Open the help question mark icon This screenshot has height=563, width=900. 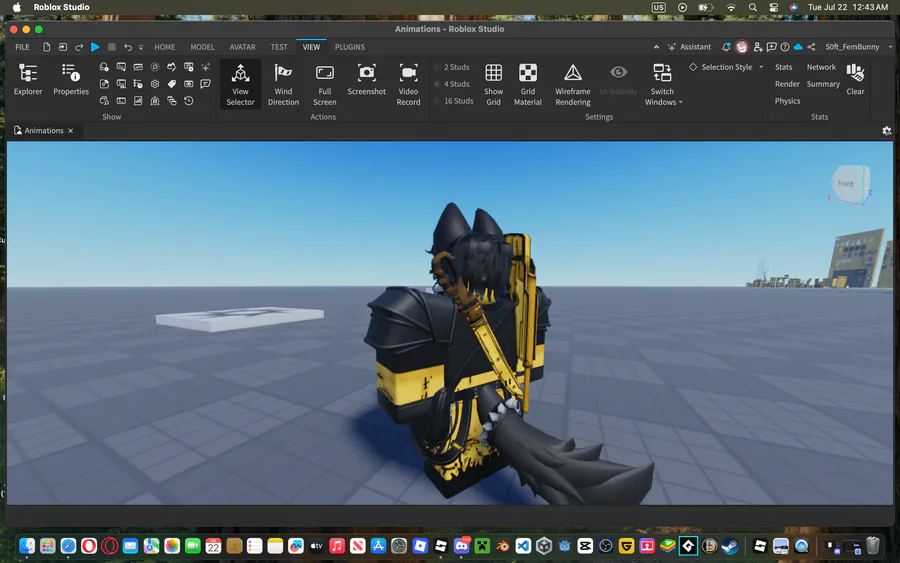click(785, 47)
